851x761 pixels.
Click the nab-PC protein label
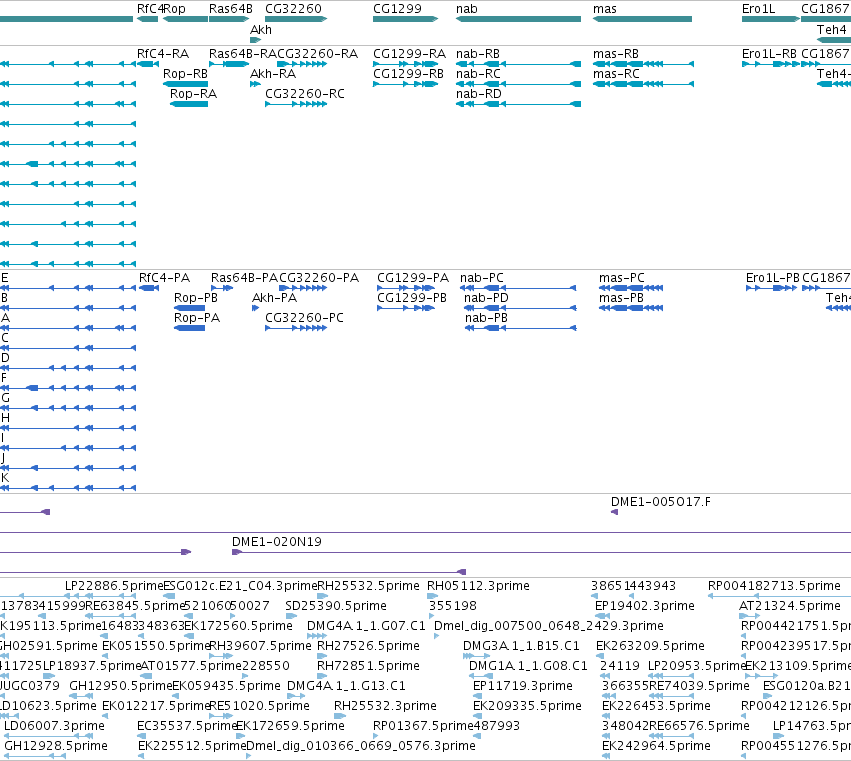point(482,278)
